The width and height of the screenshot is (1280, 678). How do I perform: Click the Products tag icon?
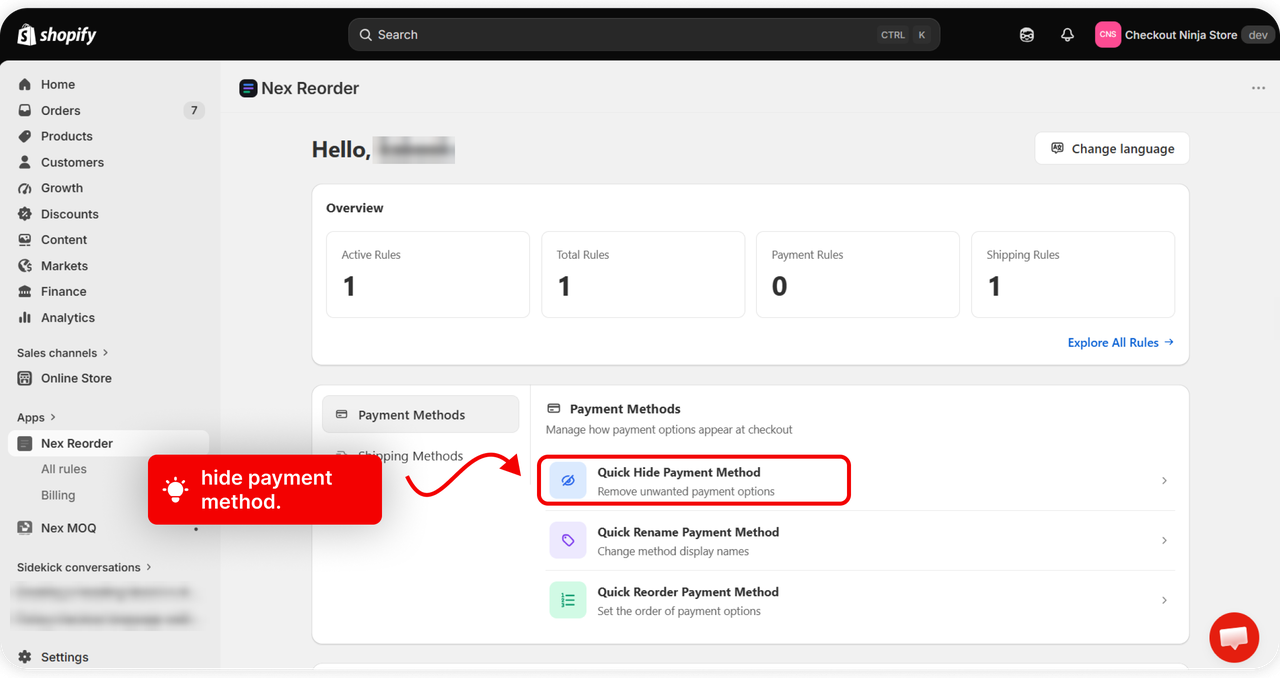tap(25, 137)
